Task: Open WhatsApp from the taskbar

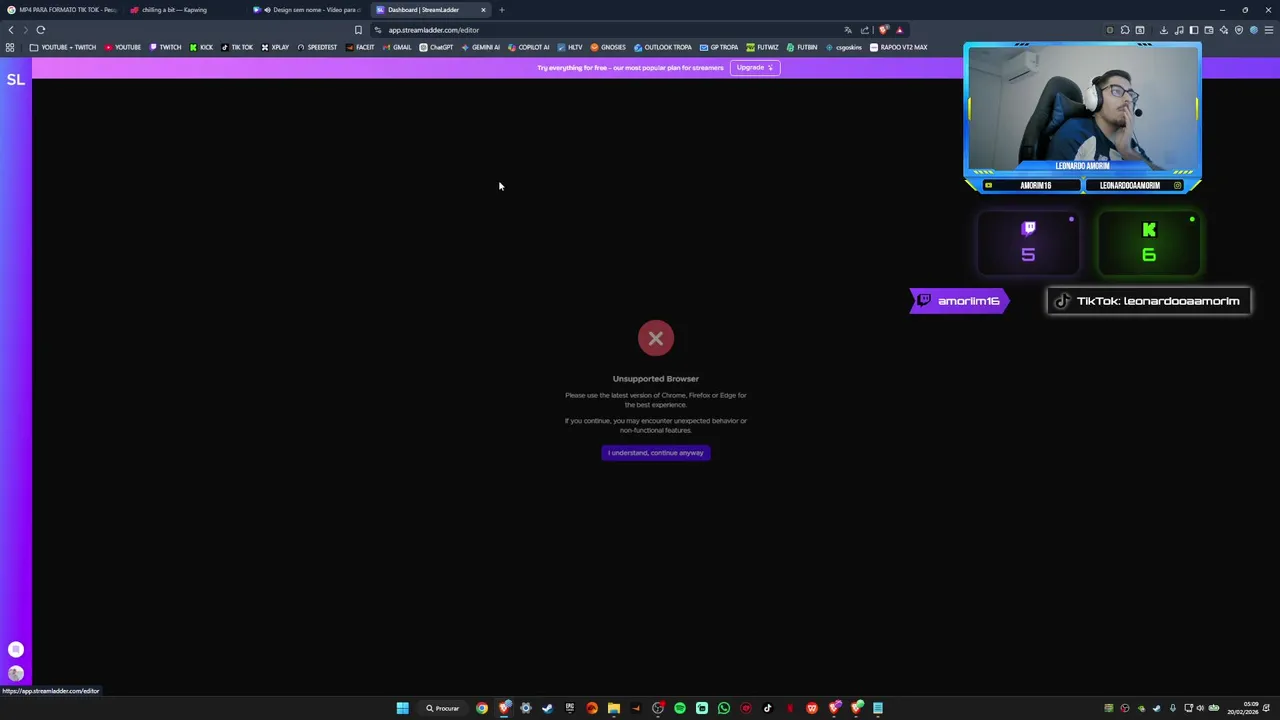Action: 724,708
